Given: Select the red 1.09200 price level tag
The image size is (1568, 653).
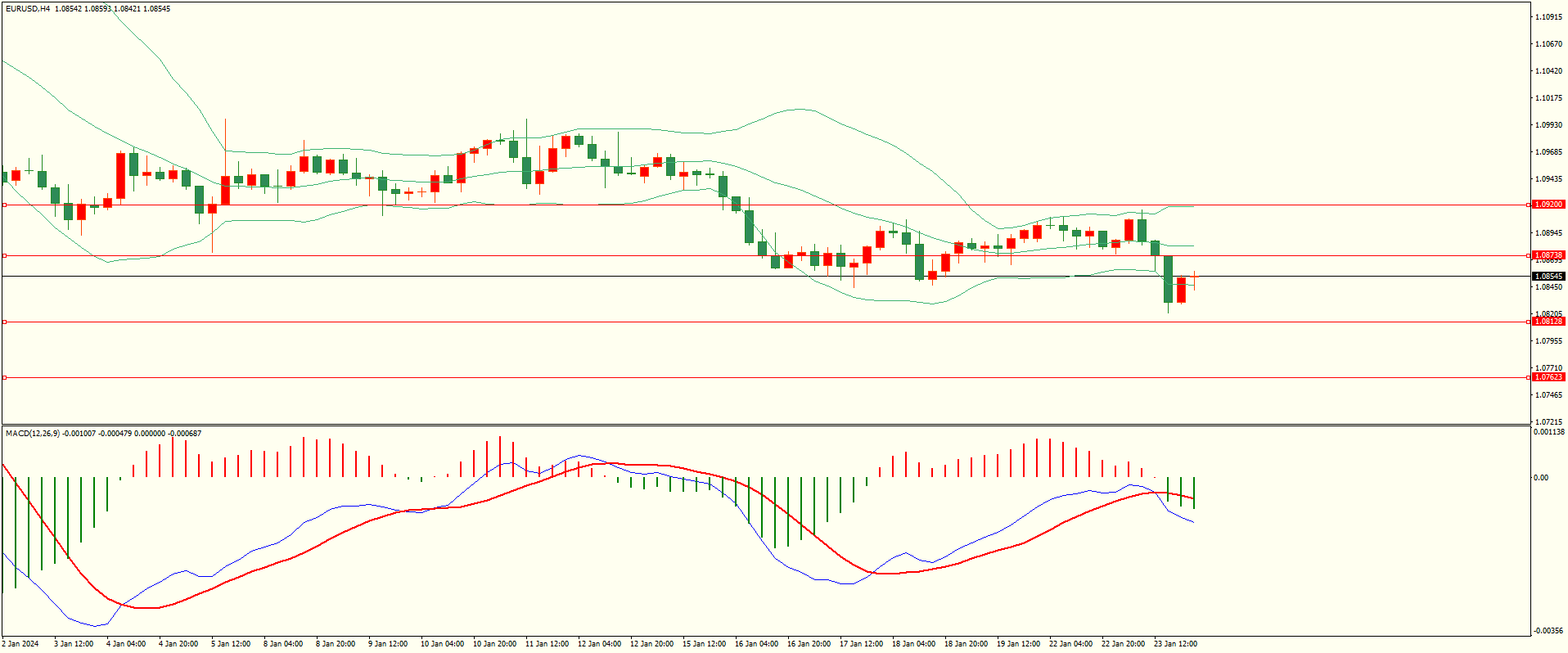Looking at the screenshot, I should pos(1548,205).
